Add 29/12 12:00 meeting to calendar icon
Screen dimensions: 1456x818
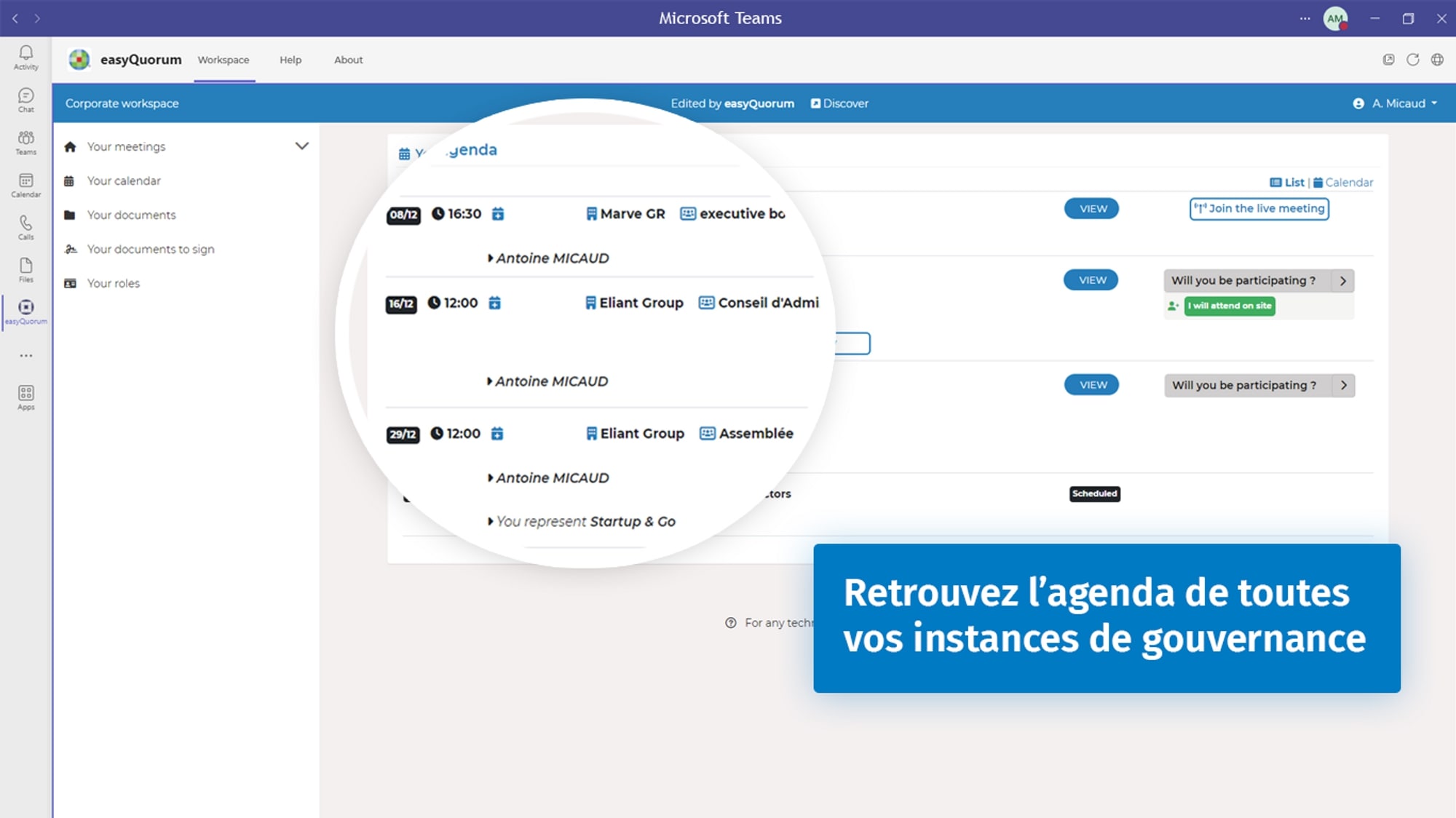tap(496, 433)
